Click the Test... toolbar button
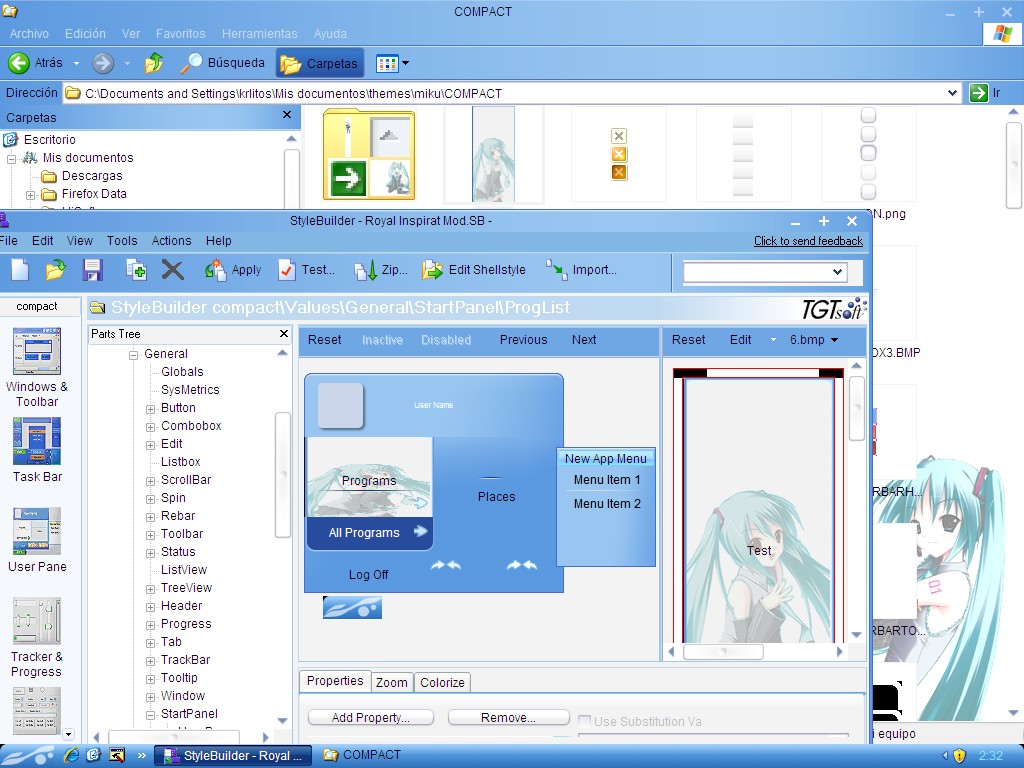This screenshot has height=768, width=1024. 306,270
